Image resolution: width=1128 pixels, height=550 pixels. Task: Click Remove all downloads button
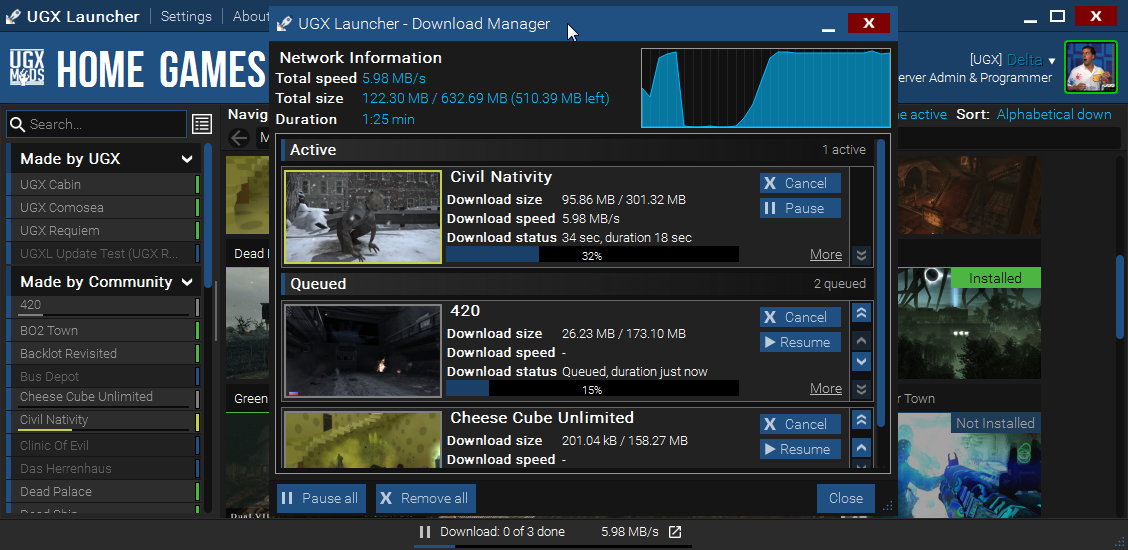426,498
